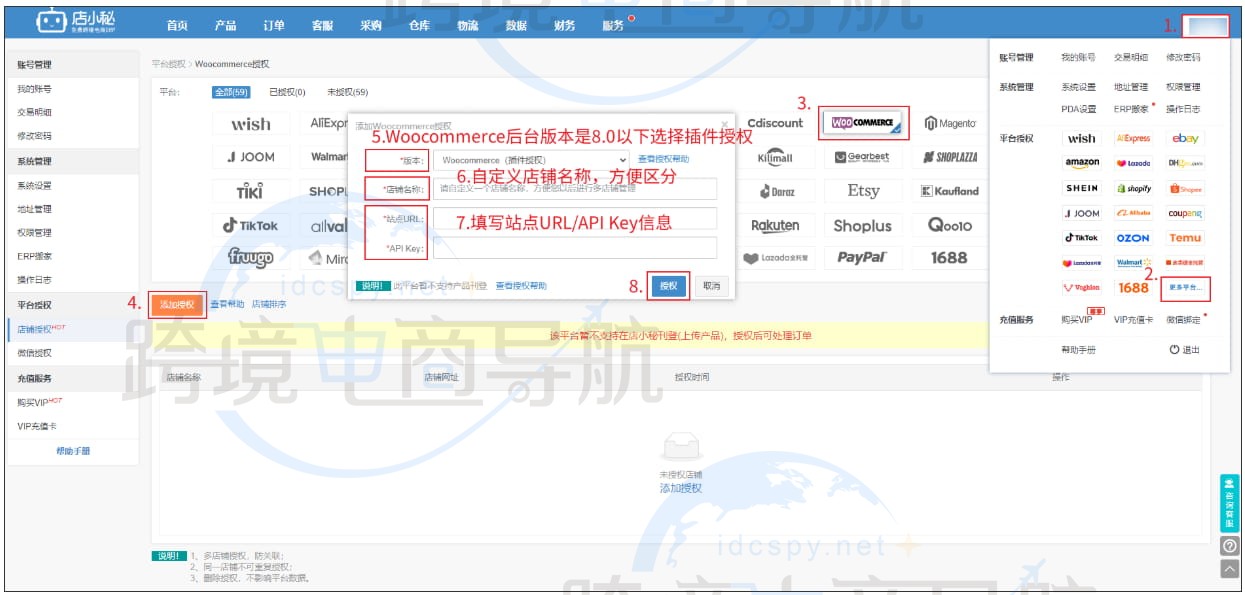Click the blue 授权 button in the dialog
Image resolution: width=1245 pixels, height=595 pixels.
coord(669,287)
